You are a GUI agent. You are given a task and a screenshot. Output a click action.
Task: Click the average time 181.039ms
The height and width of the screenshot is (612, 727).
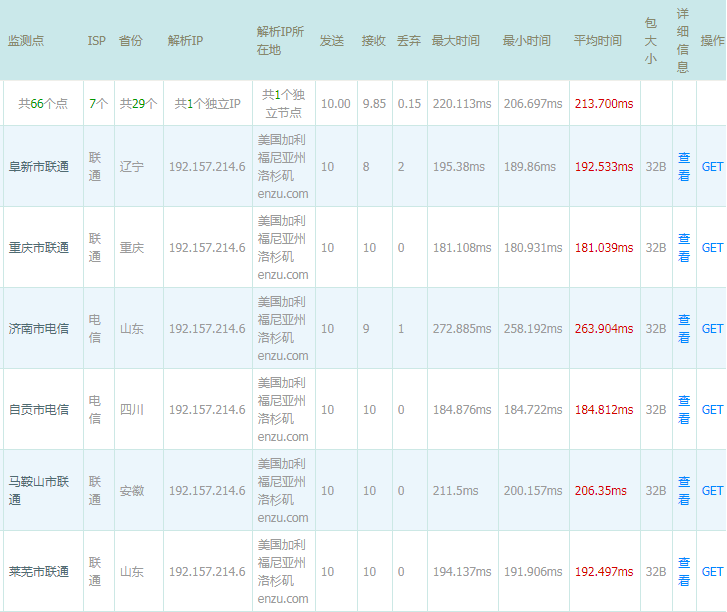point(604,248)
